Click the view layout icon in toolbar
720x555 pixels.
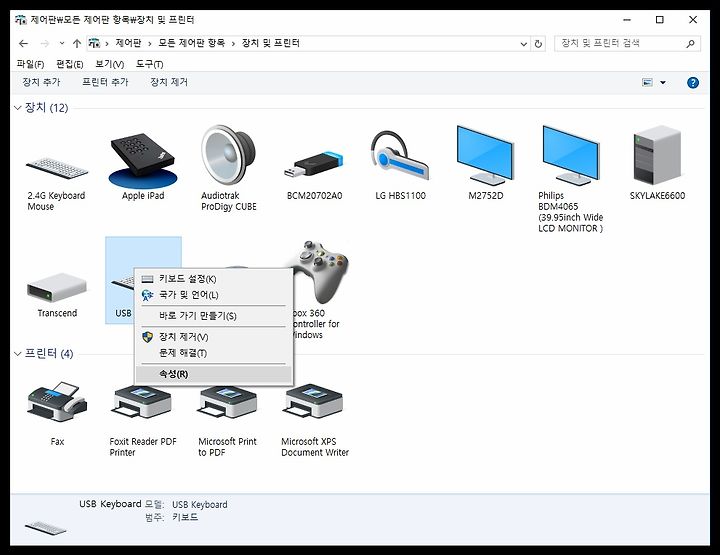coord(647,83)
